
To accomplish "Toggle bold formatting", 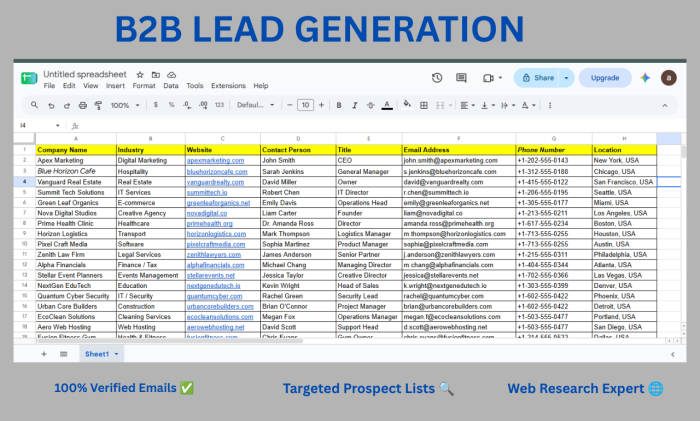I will click(x=339, y=105).
